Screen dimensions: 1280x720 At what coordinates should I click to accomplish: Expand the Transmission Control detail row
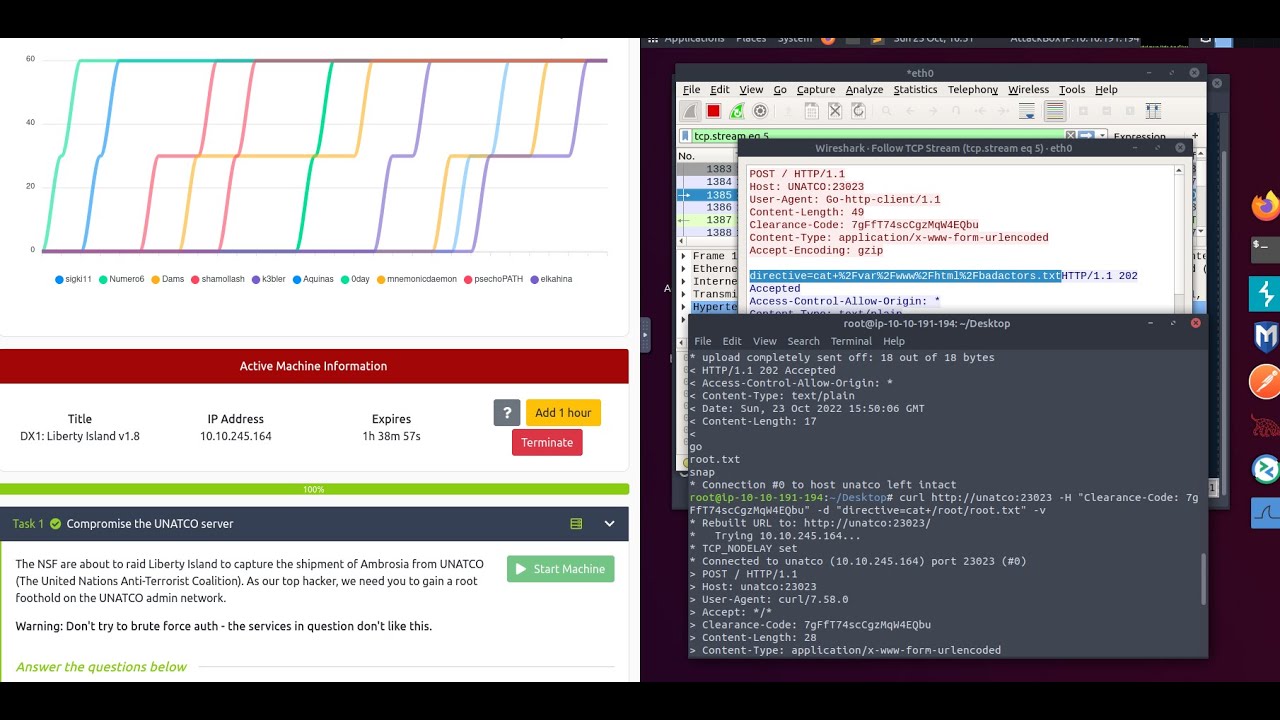pos(683,295)
